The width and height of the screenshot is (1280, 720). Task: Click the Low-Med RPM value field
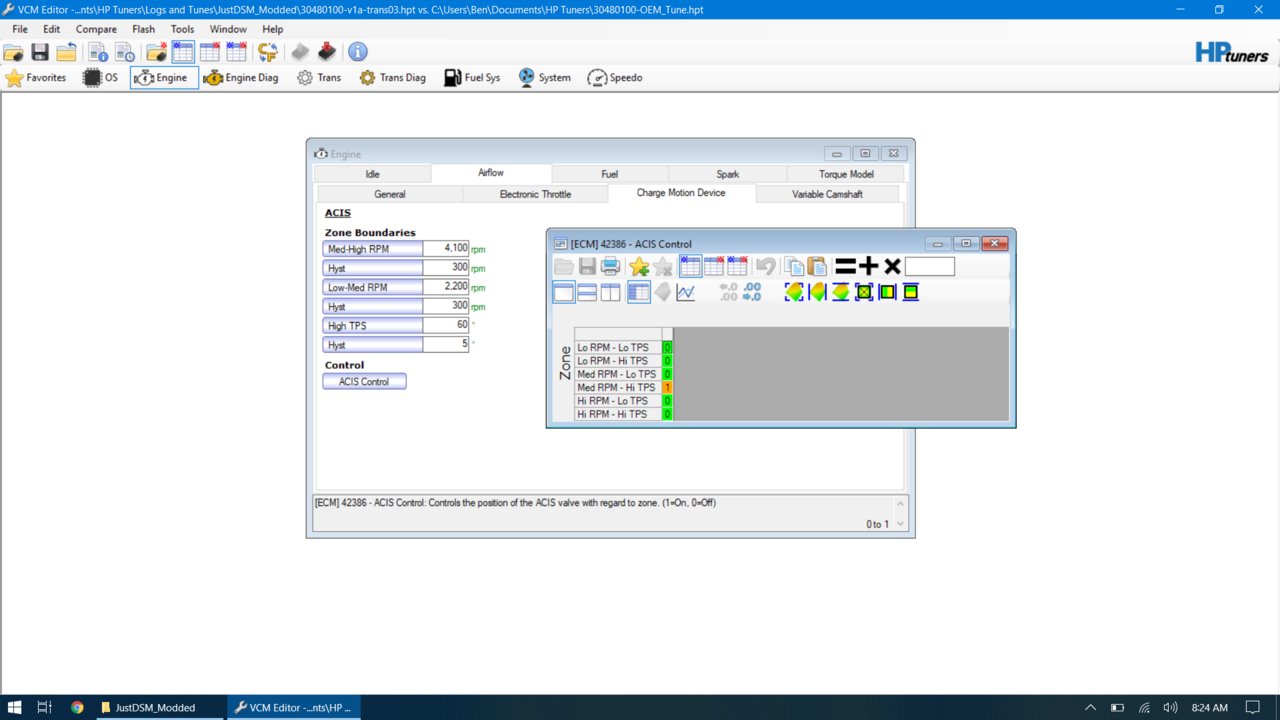445,287
